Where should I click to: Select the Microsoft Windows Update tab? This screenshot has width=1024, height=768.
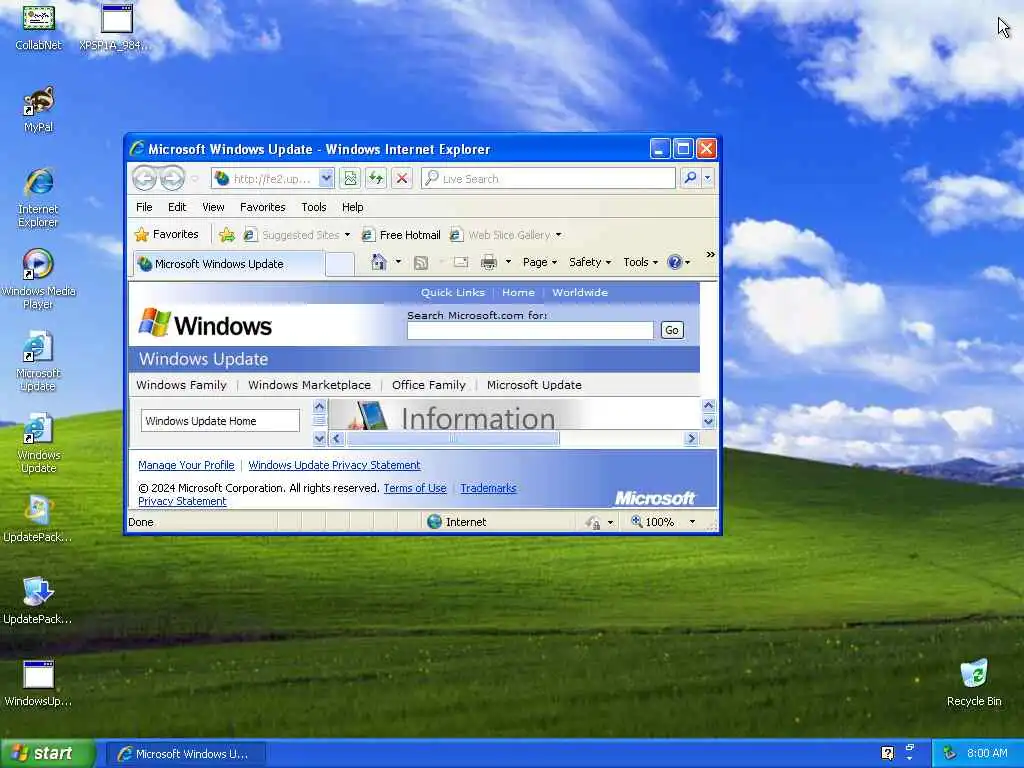click(x=229, y=264)
